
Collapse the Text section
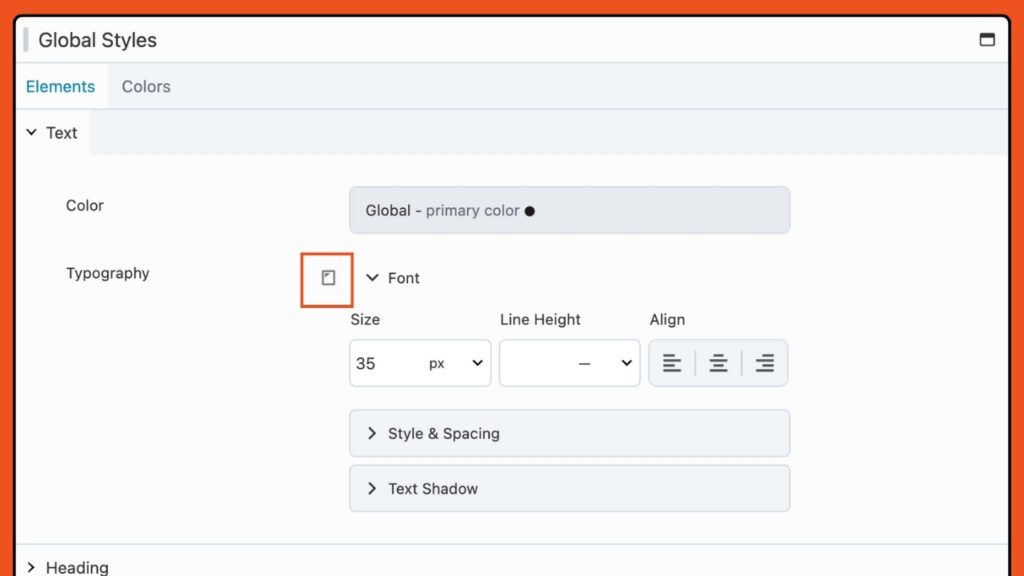(51, 132)
